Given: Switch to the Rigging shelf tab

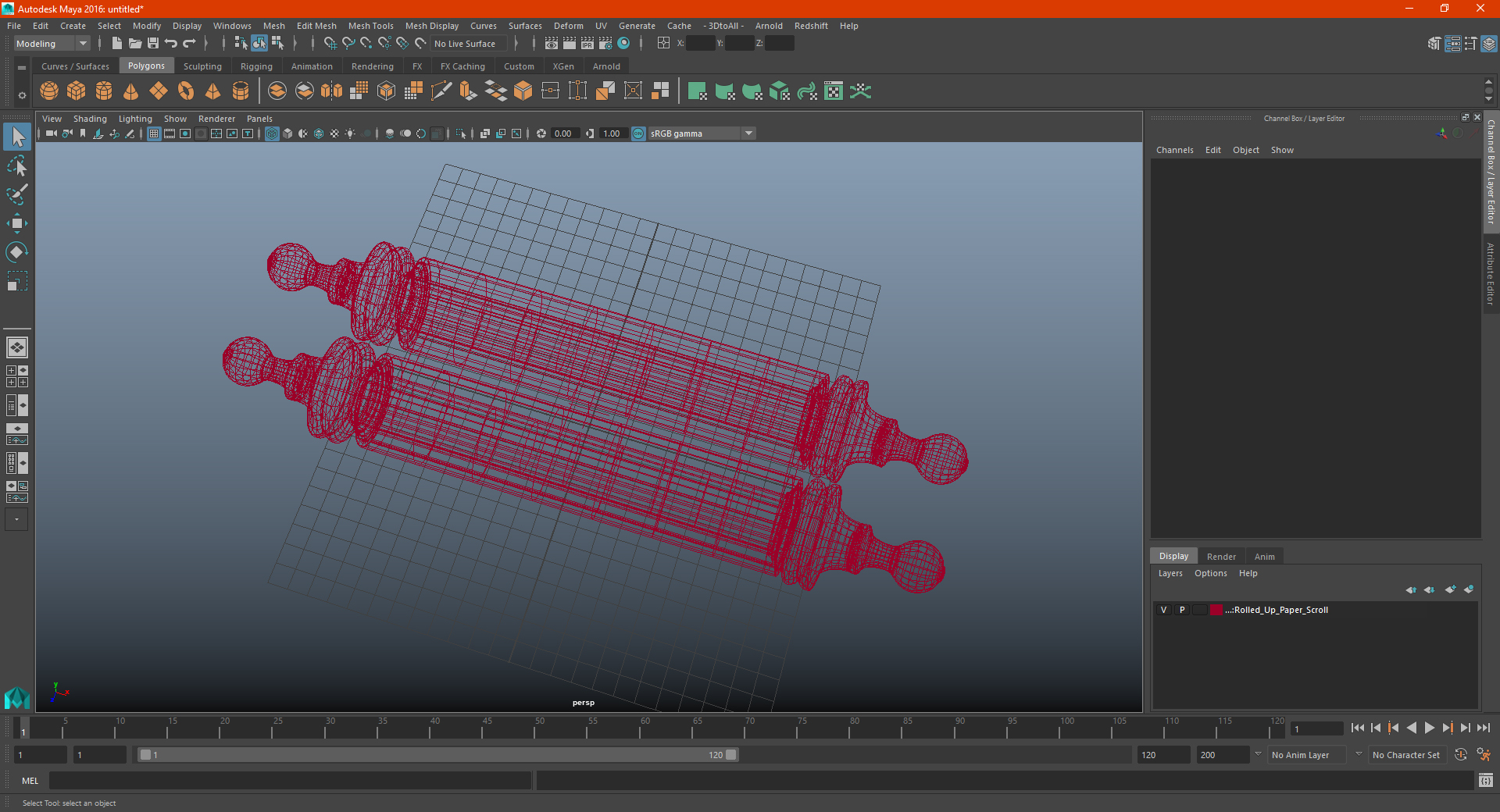Looking at the screenshot, I should click(x=256, y=66).
